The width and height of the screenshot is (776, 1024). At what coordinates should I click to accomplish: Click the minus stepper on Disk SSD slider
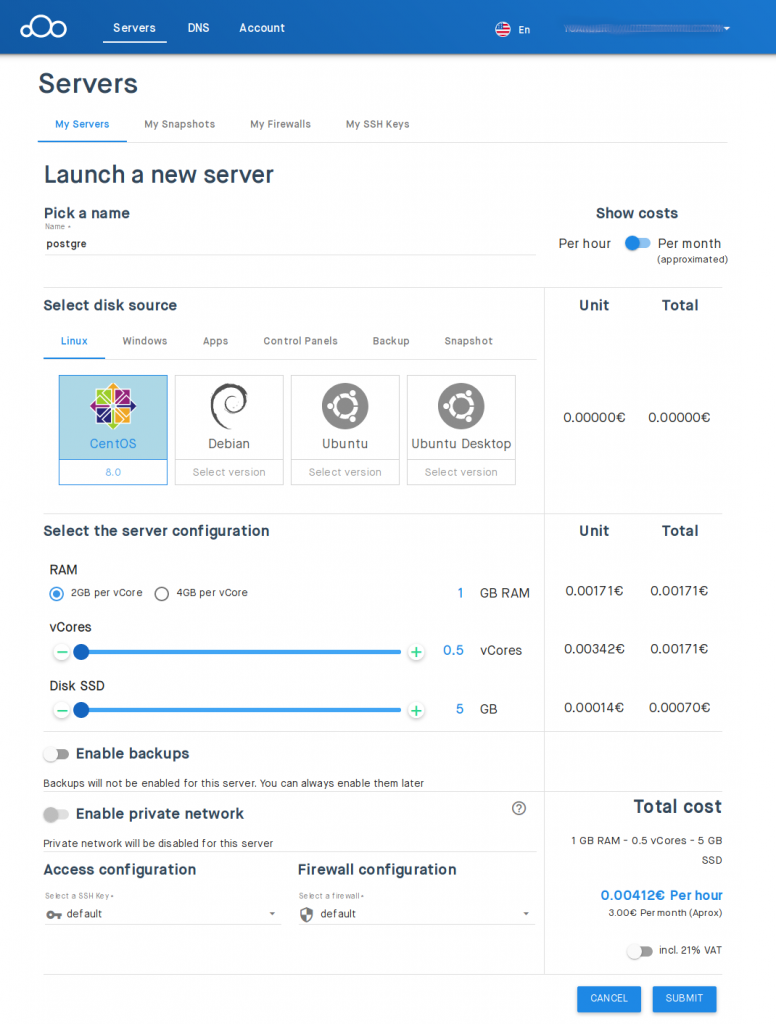61,710
